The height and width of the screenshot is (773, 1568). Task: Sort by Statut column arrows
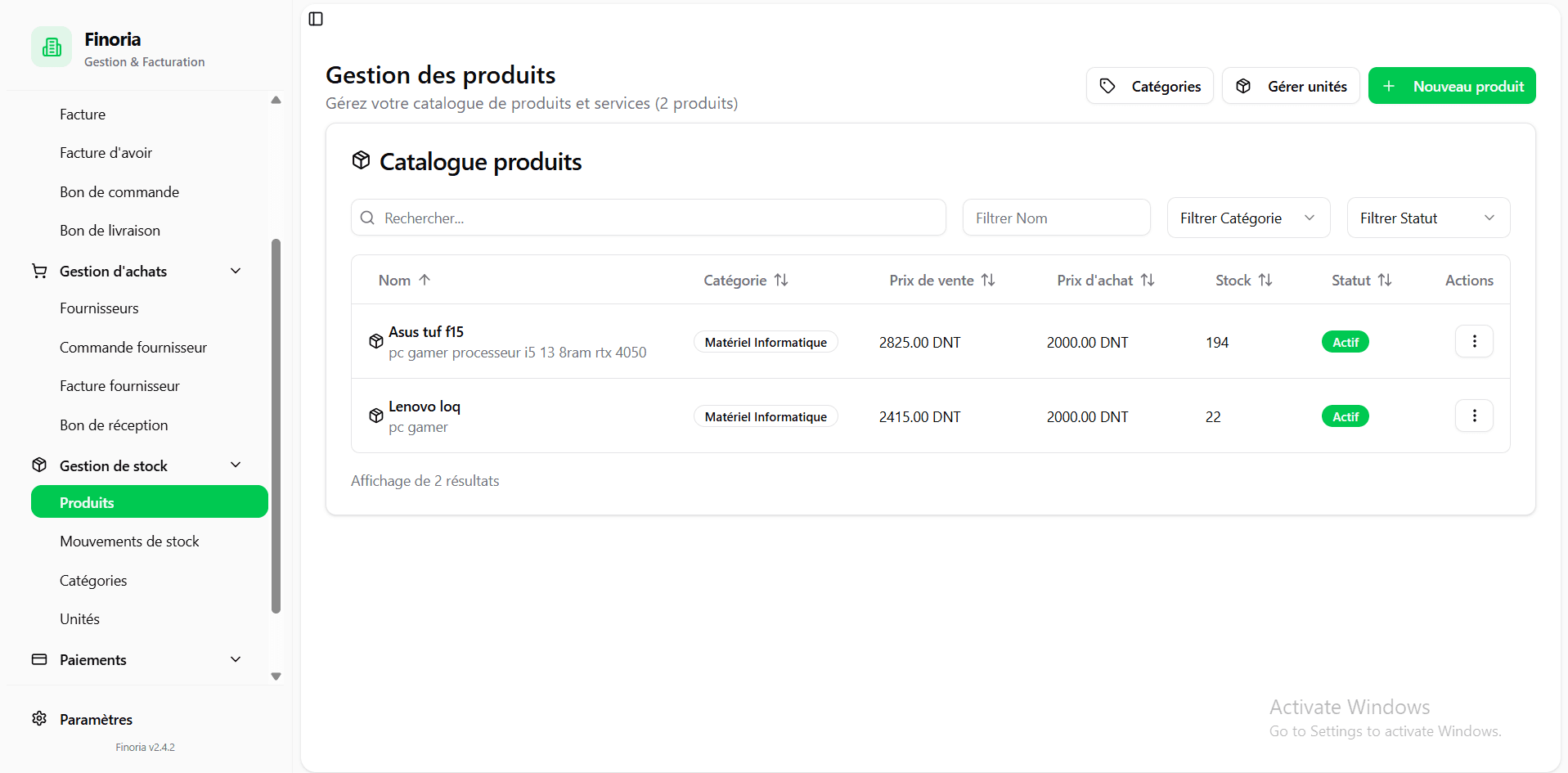(x=1385, y=280)
